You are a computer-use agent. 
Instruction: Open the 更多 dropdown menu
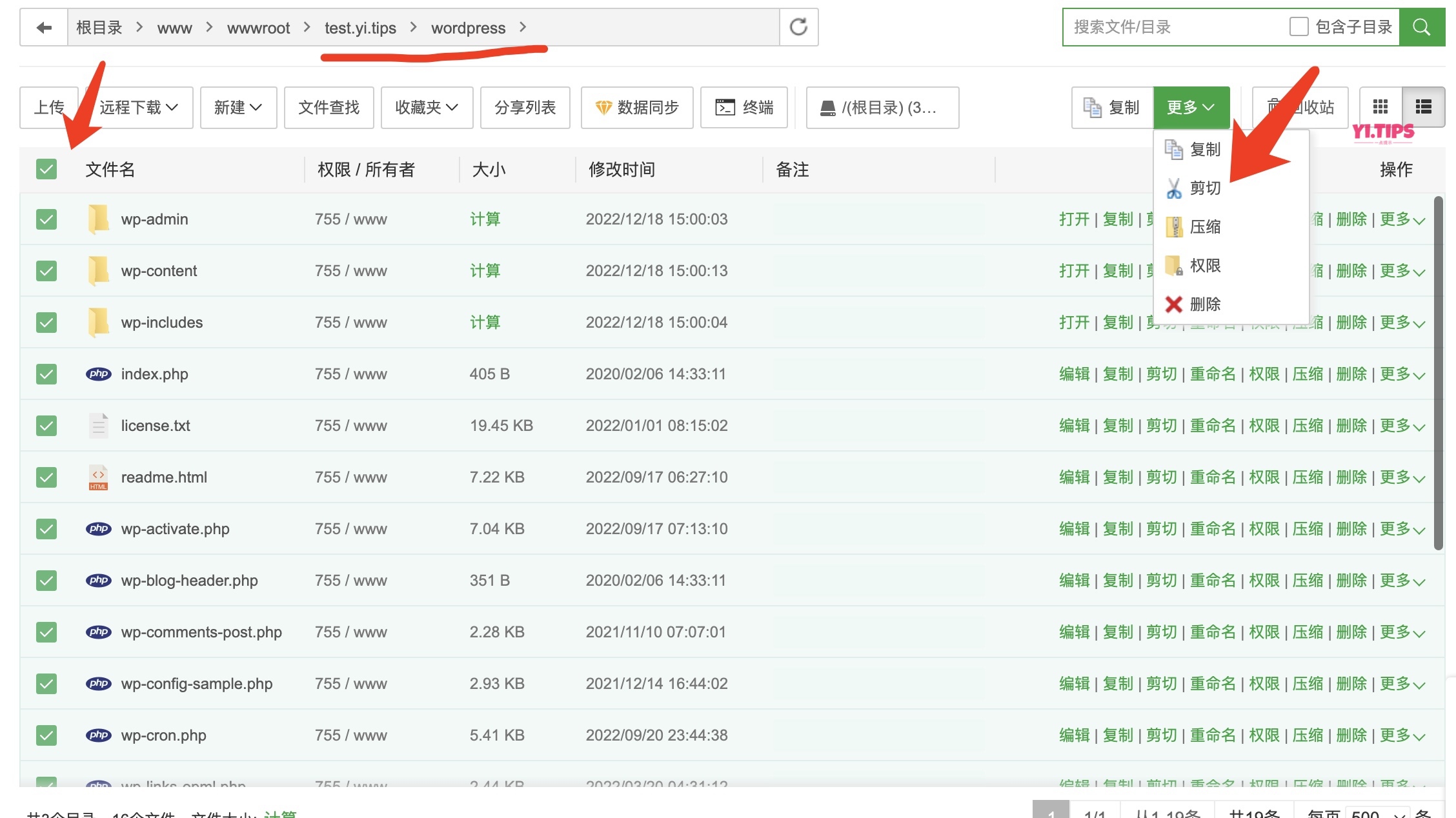[1191, 107]
